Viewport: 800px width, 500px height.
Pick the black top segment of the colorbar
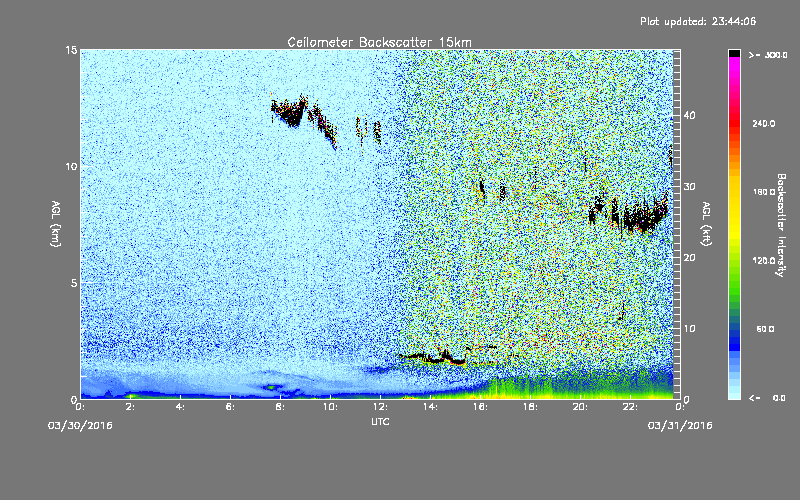(734, 53)
